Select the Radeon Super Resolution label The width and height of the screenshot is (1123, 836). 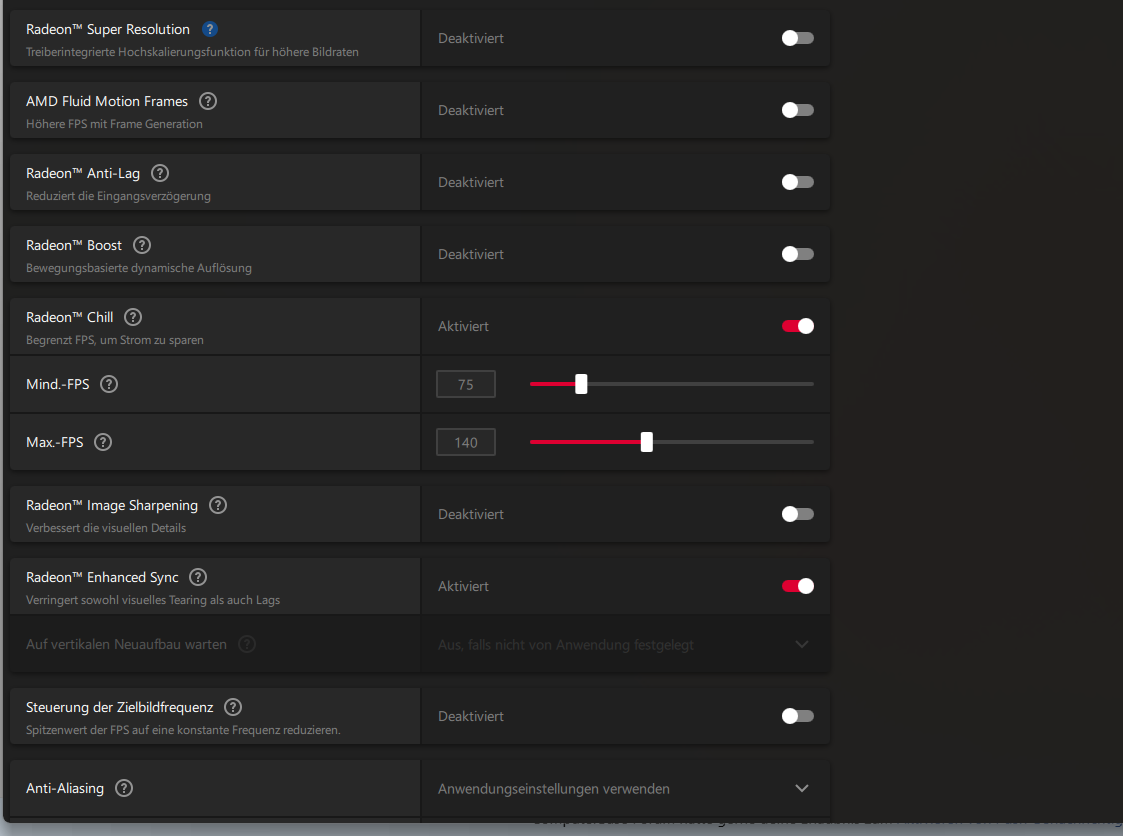point(107,29)
